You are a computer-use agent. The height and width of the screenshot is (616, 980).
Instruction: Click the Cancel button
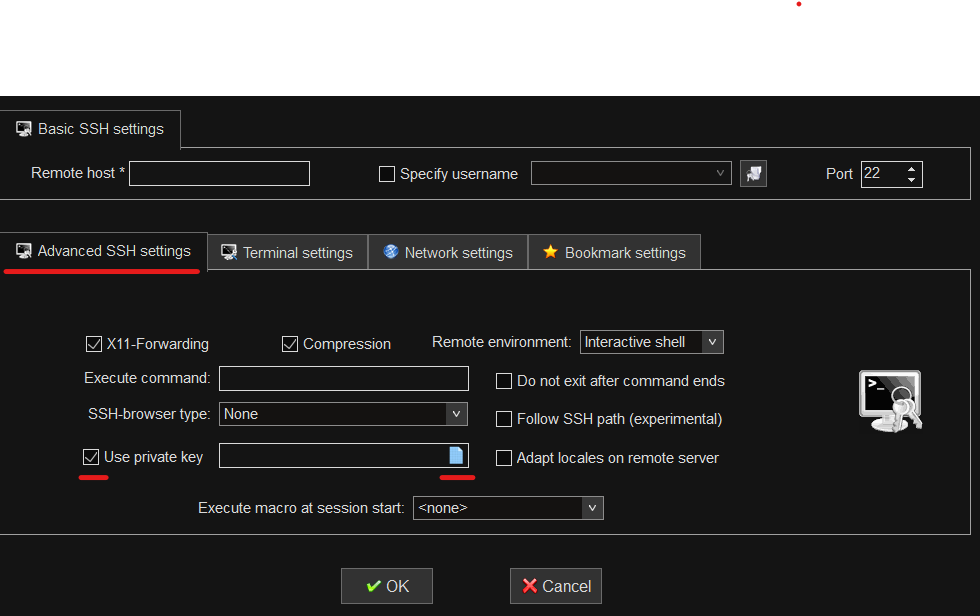[556, 586]
